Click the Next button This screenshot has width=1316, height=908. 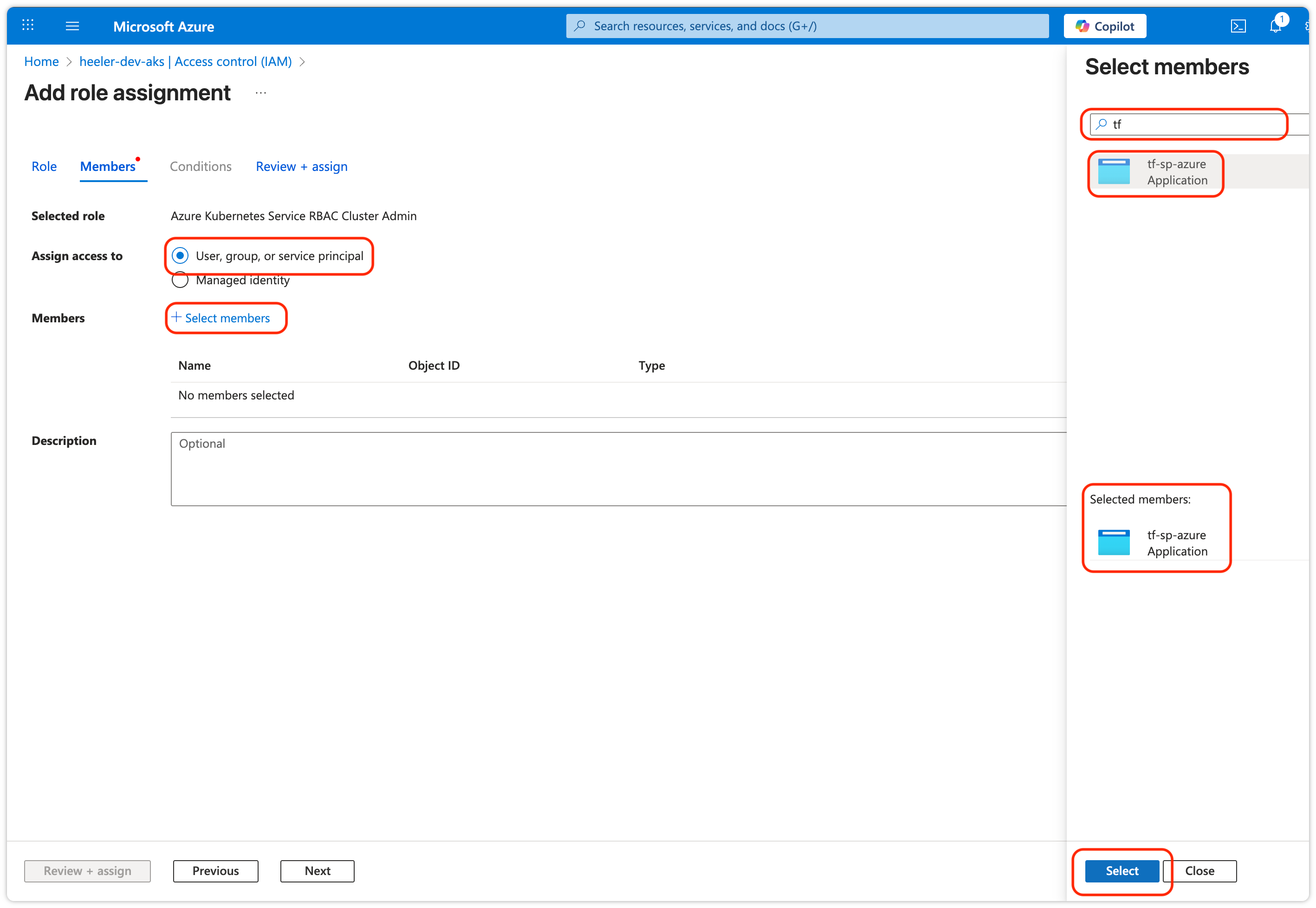317,871
